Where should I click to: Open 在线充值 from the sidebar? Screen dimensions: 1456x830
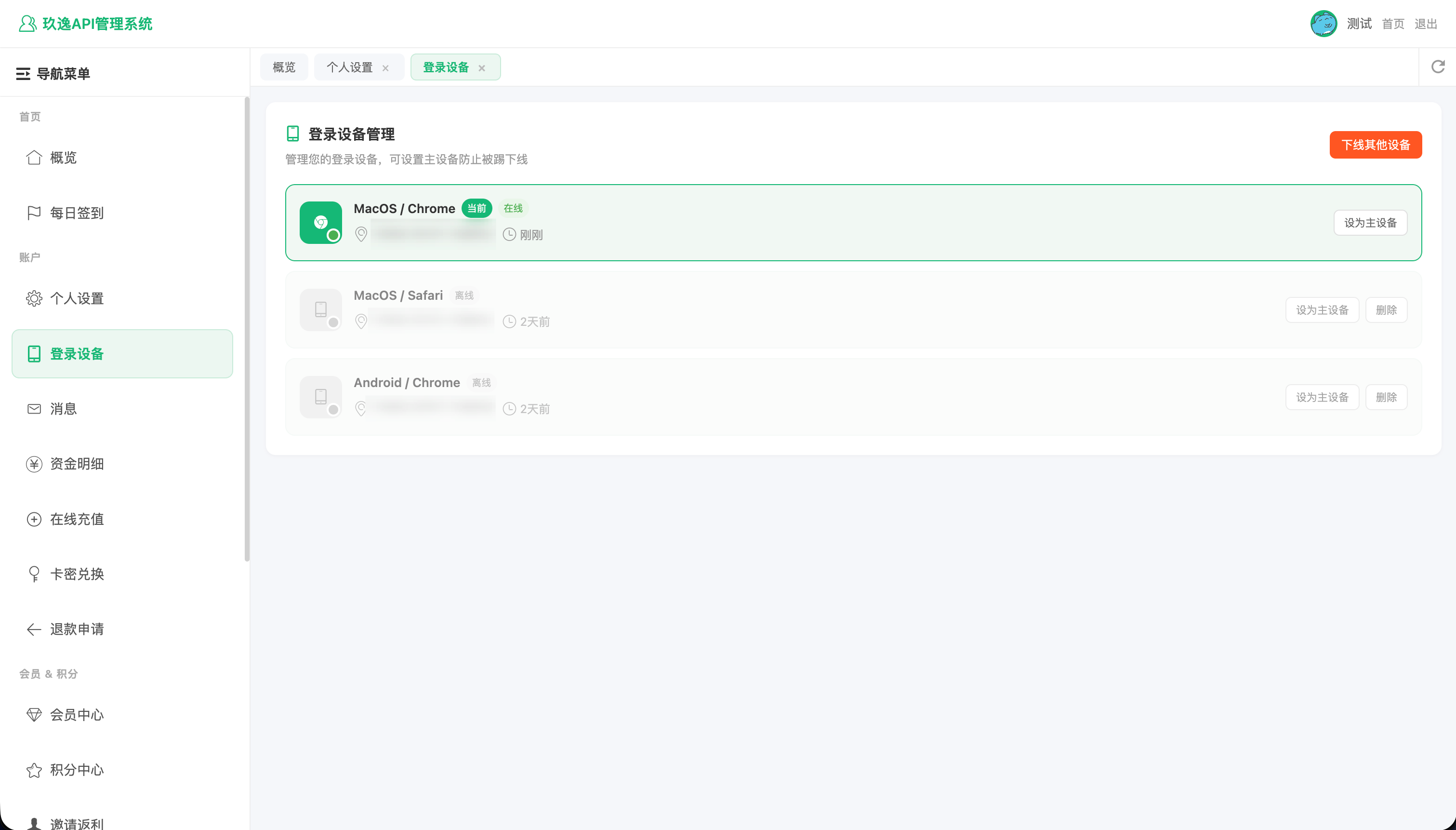[x=122, y=519]
